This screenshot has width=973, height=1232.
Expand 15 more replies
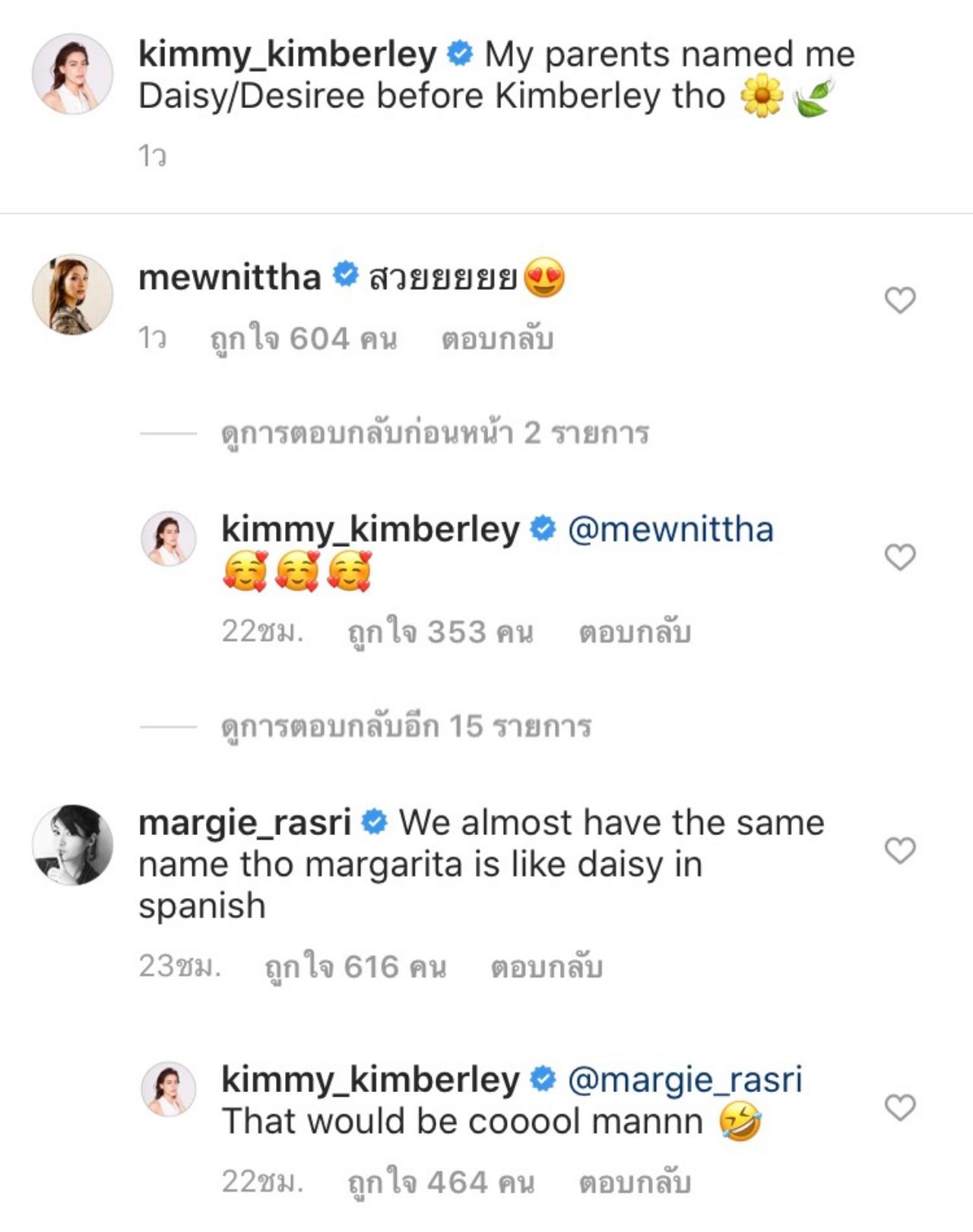[x=406, y=726]
